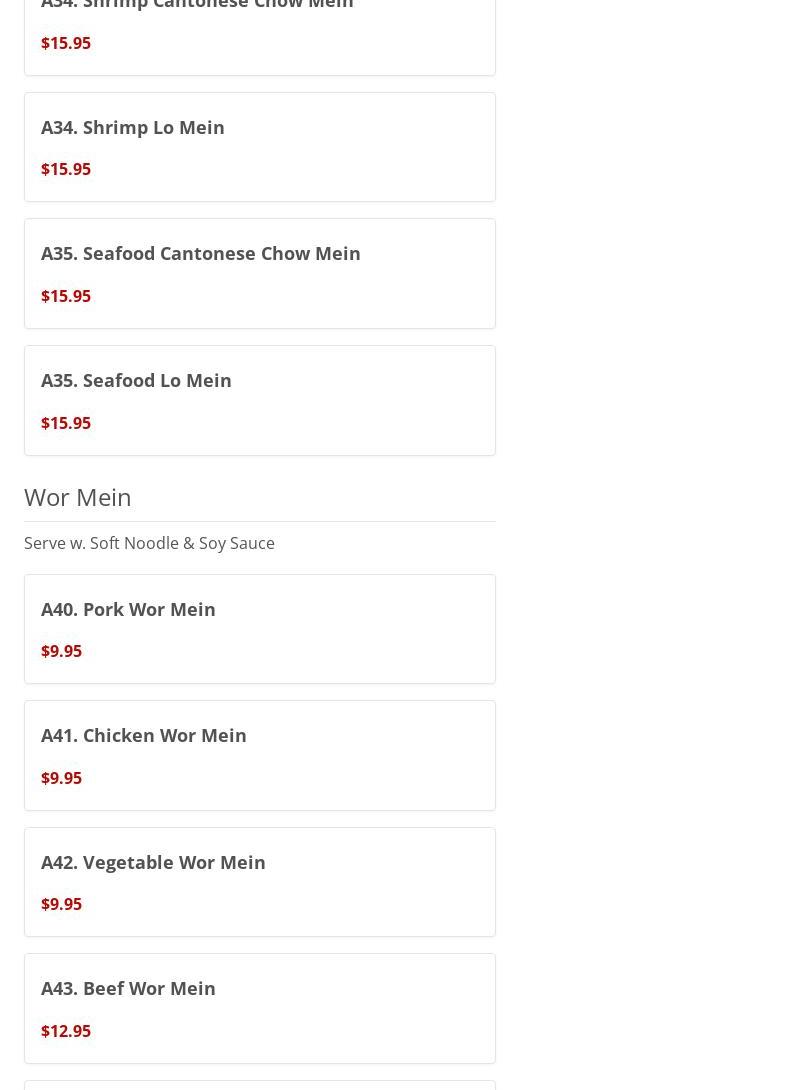This screenshot has width=785, height=1090.
Task: Click the price under Shrimp Lo Mein
Action: click(x=66, y=169)
